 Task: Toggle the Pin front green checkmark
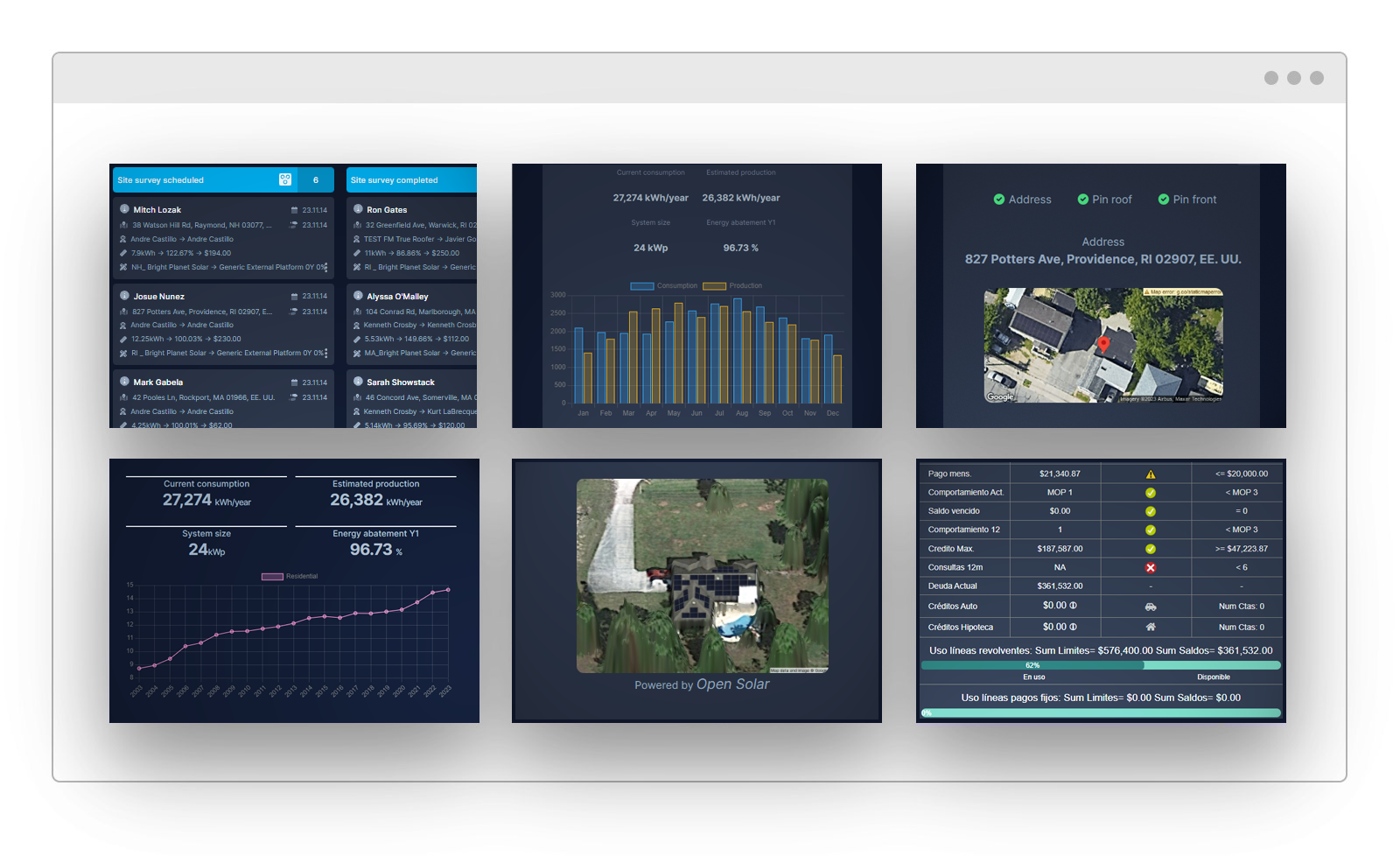tap(1163, 200)
